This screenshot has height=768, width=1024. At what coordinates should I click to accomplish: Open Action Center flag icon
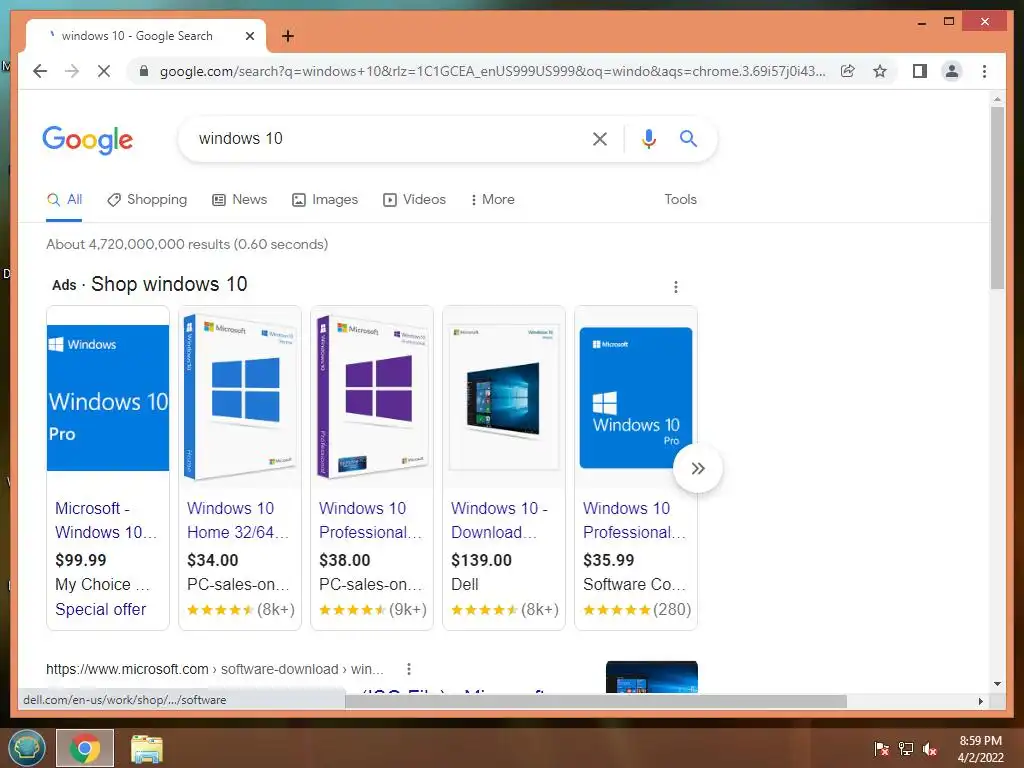coord(881,748)
